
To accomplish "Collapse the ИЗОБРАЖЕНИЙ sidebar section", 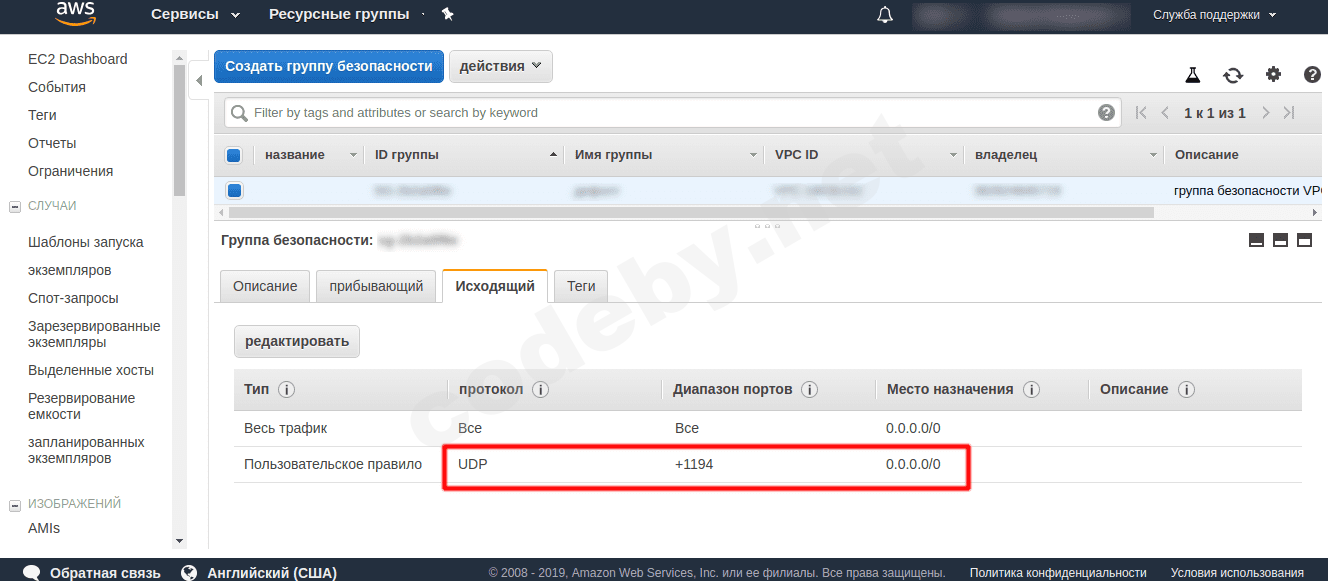I will [x=15, y=505].
